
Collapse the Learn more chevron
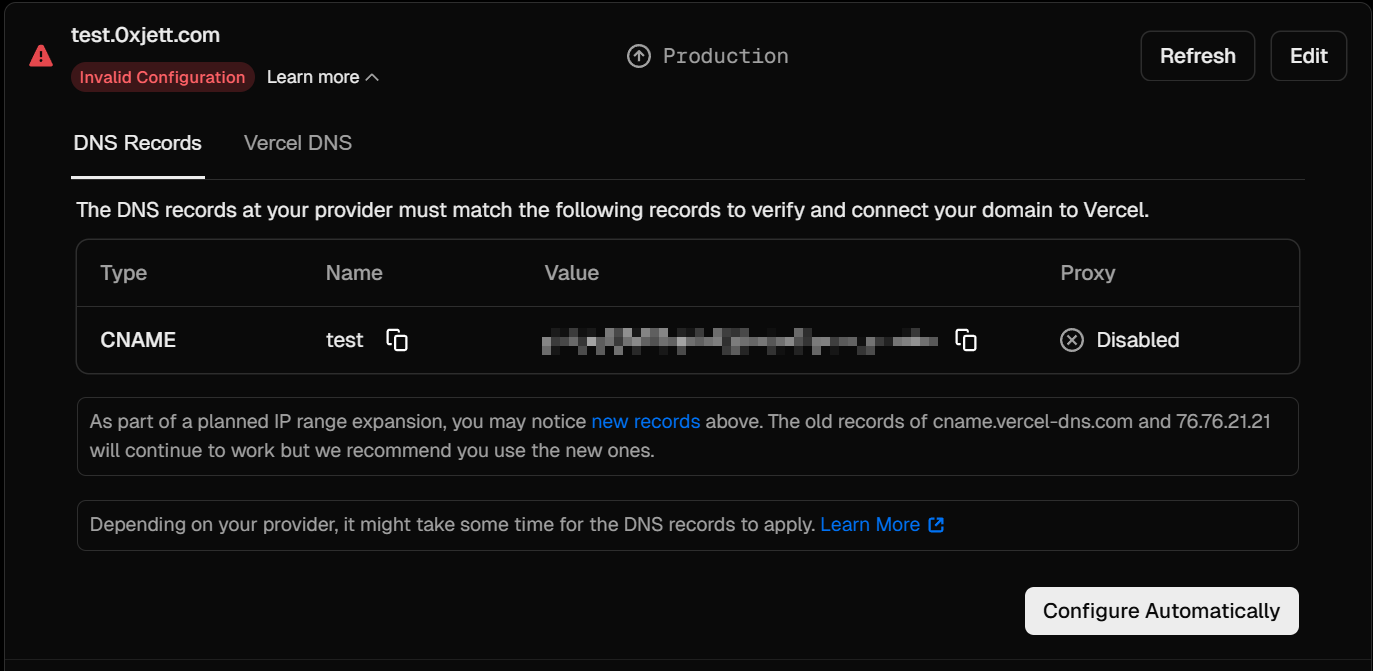point(372,78)
